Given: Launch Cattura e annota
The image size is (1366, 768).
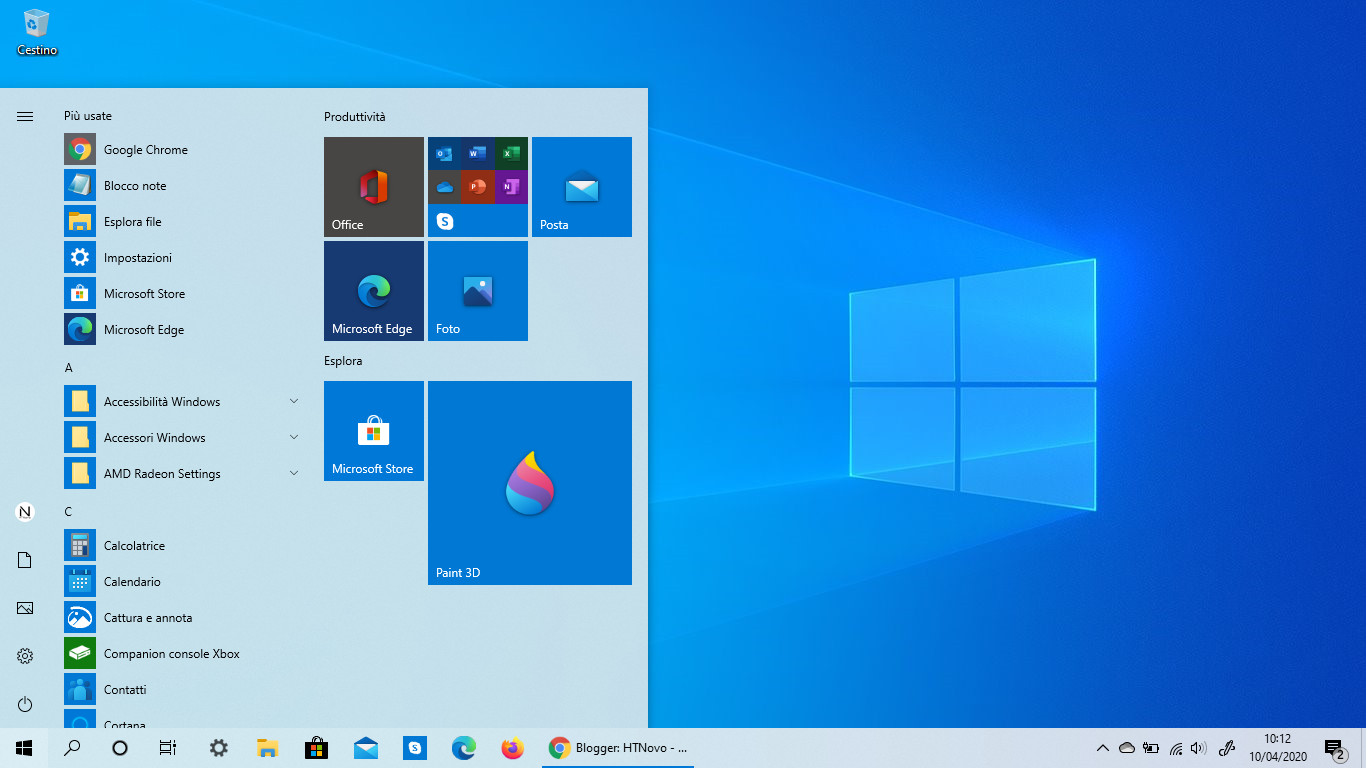Looking at the screenshot, I should coord(184,618).
